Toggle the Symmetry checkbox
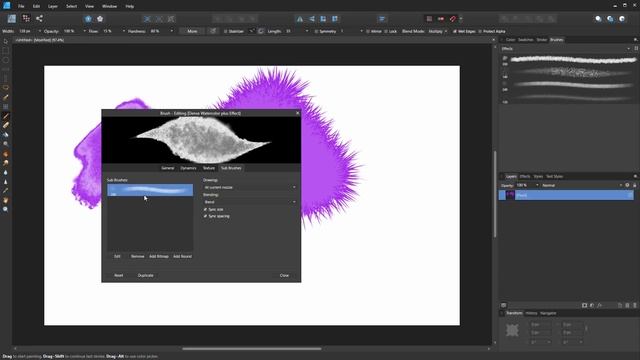The image size is (640, 360). pyautogui.click(x=316, y=31)
